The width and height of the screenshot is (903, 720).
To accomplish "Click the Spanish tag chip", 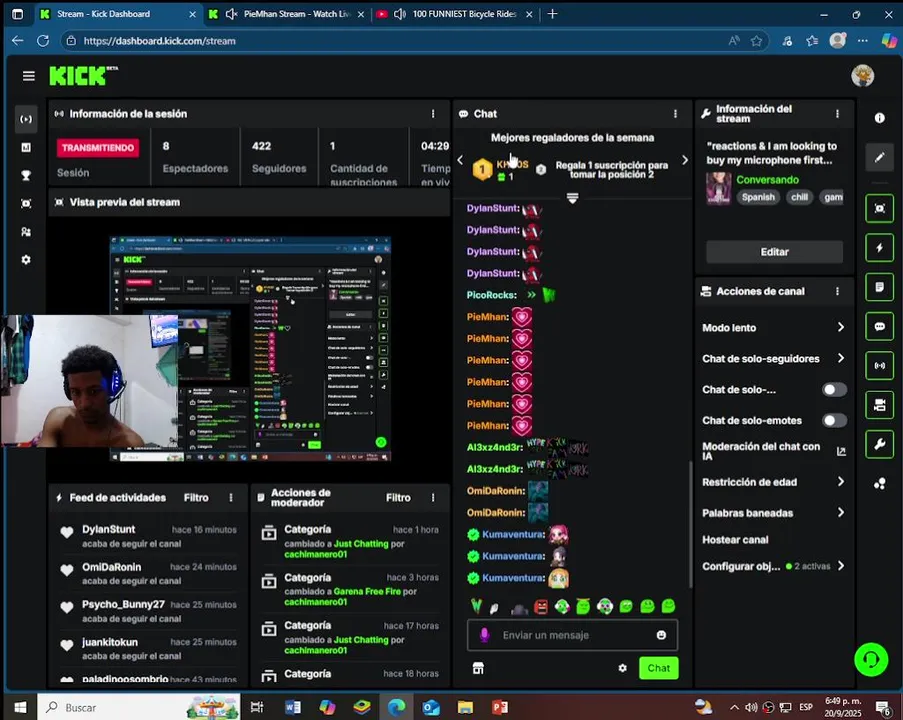I will [x=758, y=197].
